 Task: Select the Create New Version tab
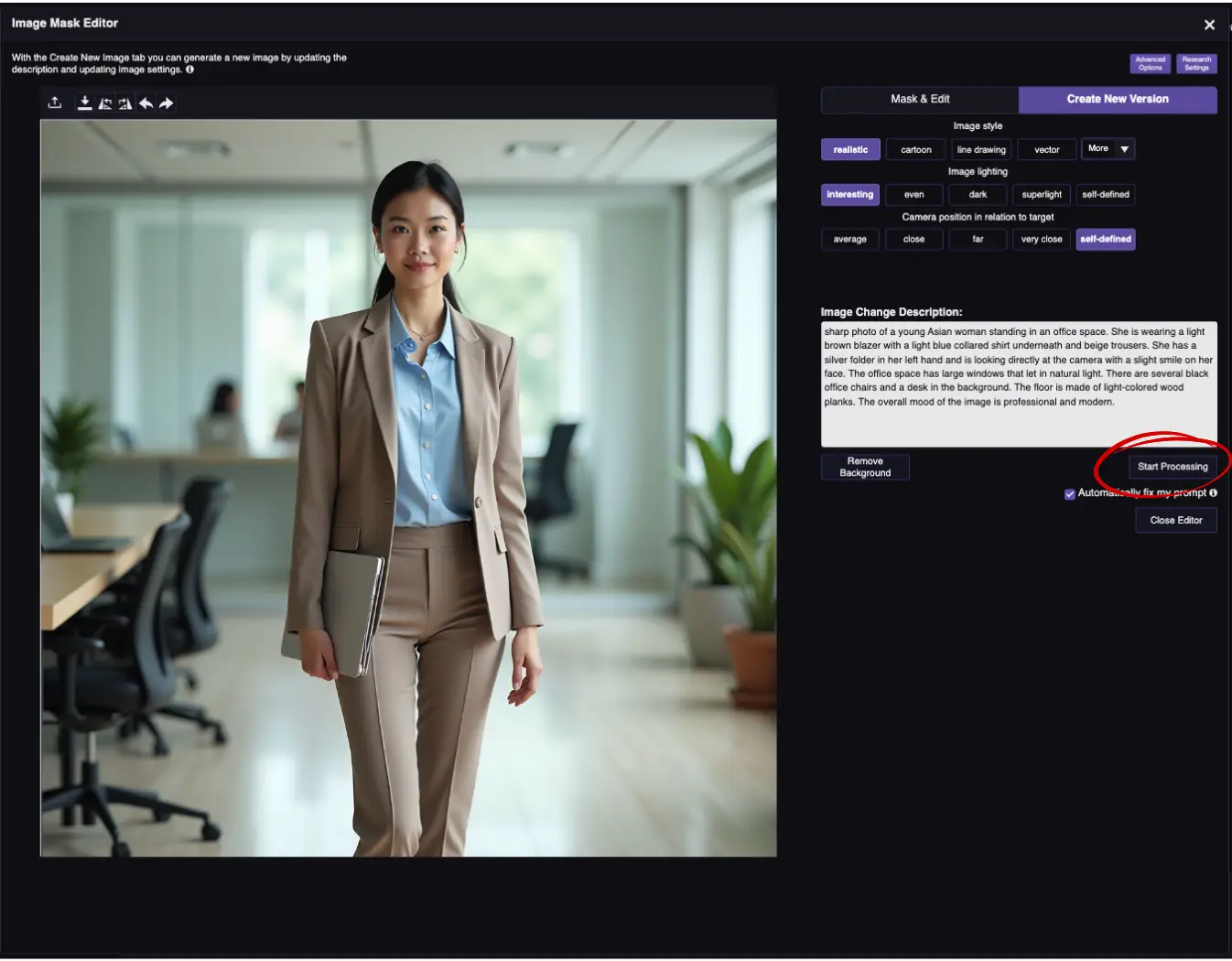click(x=1118, y=99)
